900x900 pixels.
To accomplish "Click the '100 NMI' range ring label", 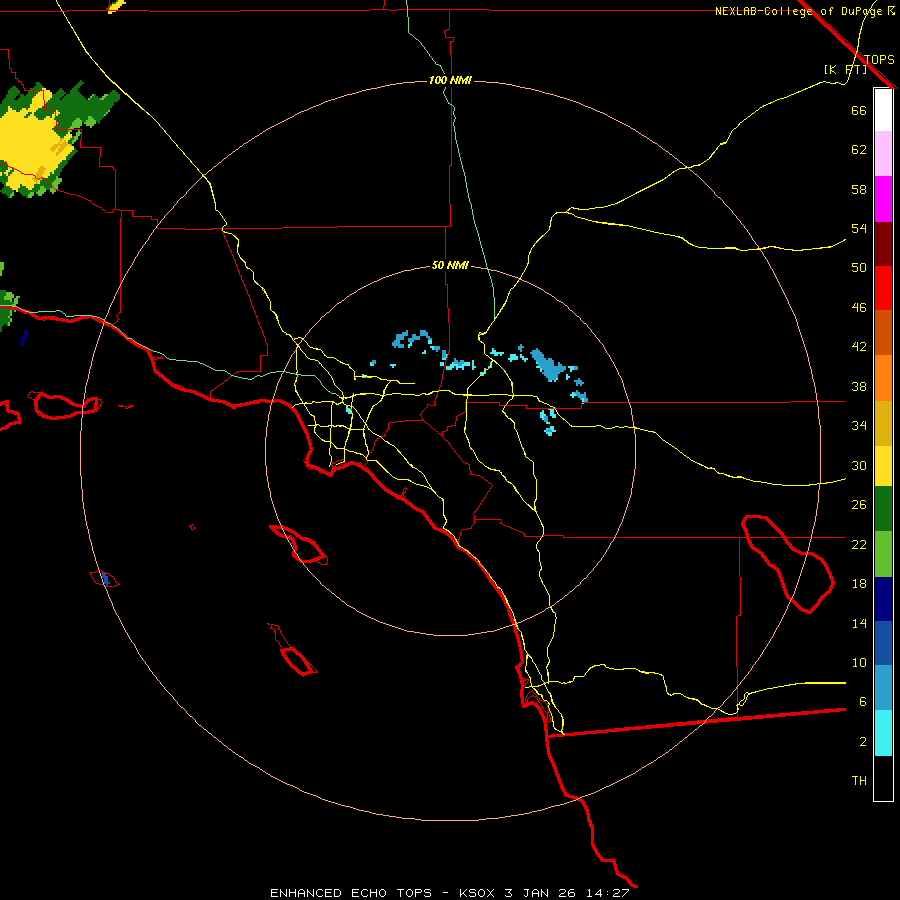I will pyautogui.click(x=450, y=80).
